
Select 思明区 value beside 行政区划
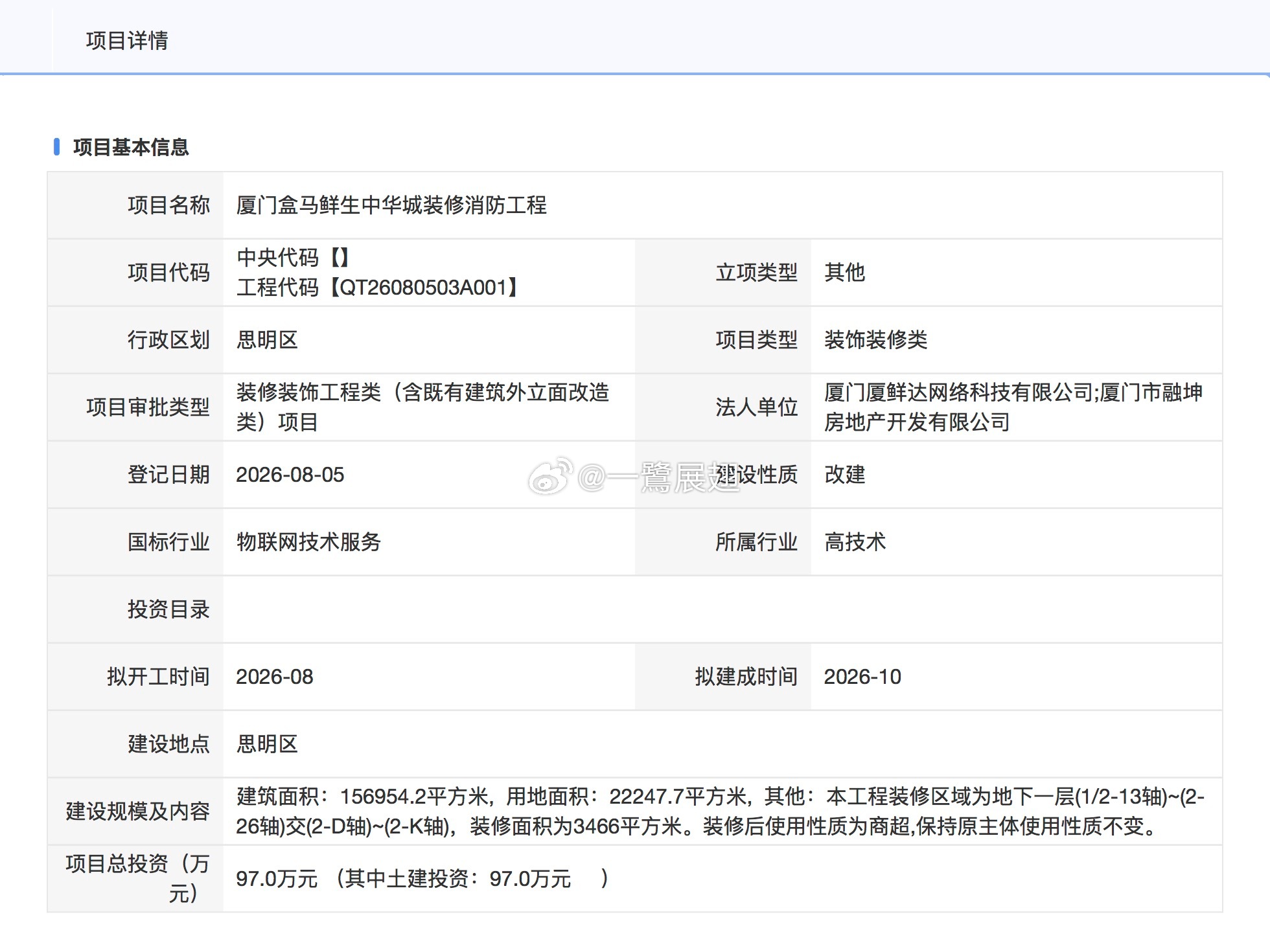[x=267, y=340]
